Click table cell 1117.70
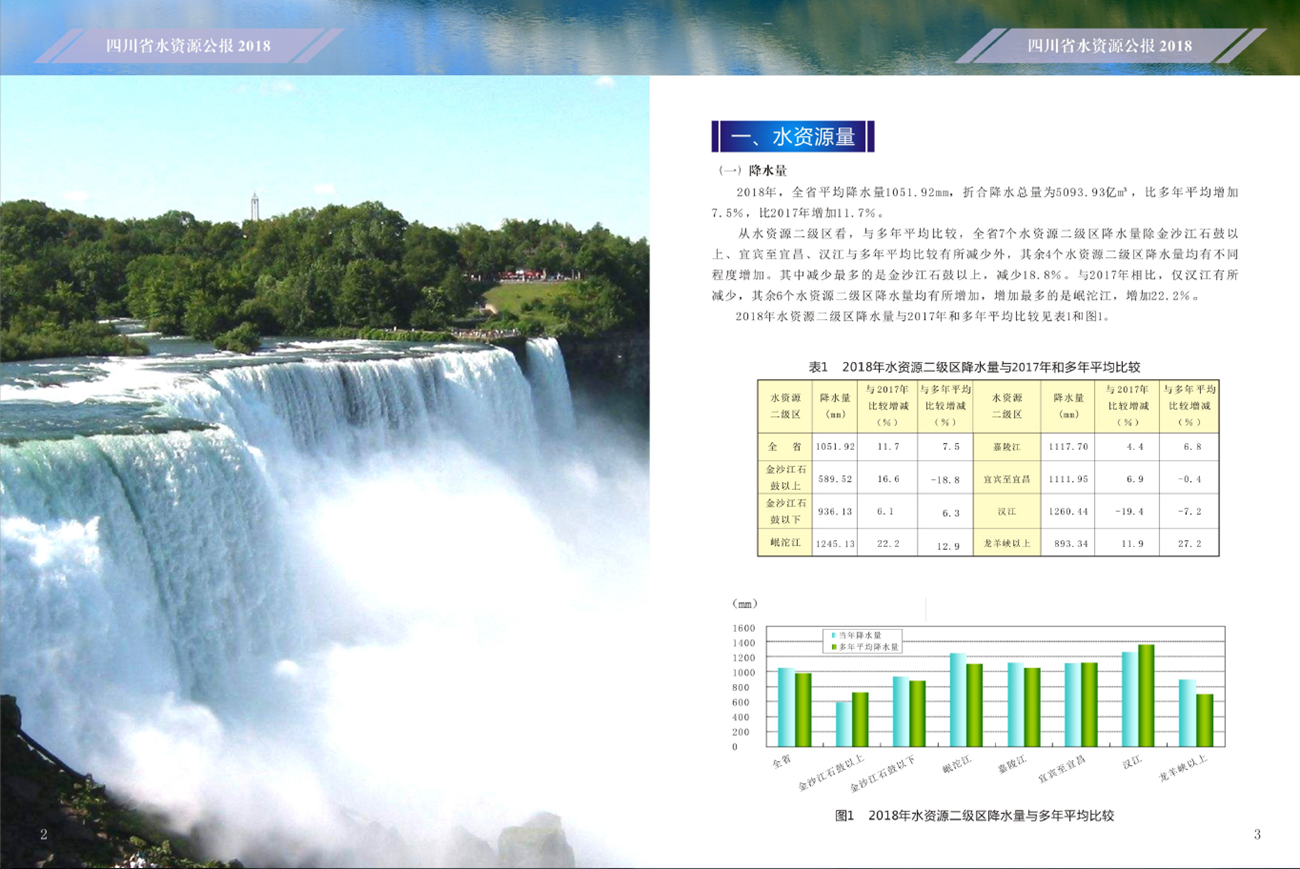The height and width of the screenshot is (869, 1300). coord(1069,447)
